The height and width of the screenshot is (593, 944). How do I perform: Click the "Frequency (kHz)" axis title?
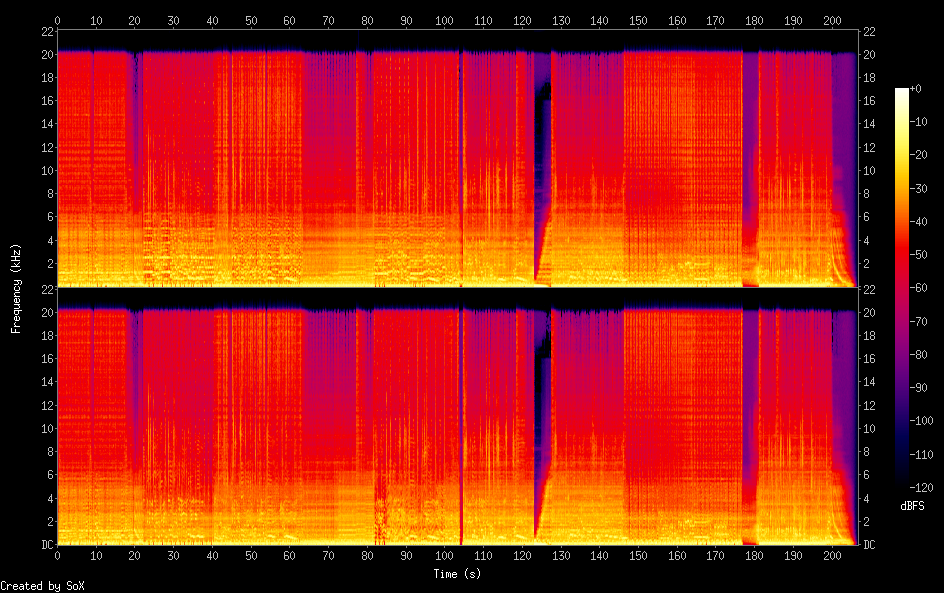click(16, 288)
